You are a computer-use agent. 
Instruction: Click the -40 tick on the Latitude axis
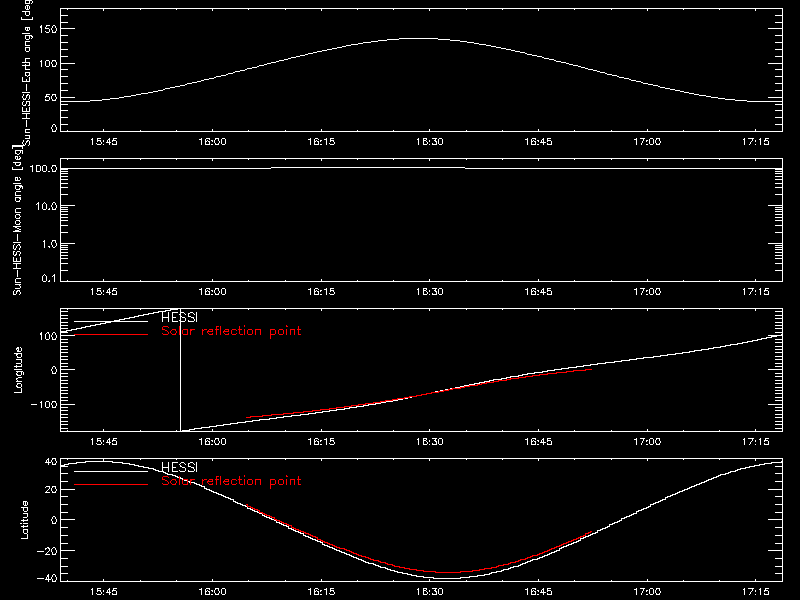[x=47, y=579]
